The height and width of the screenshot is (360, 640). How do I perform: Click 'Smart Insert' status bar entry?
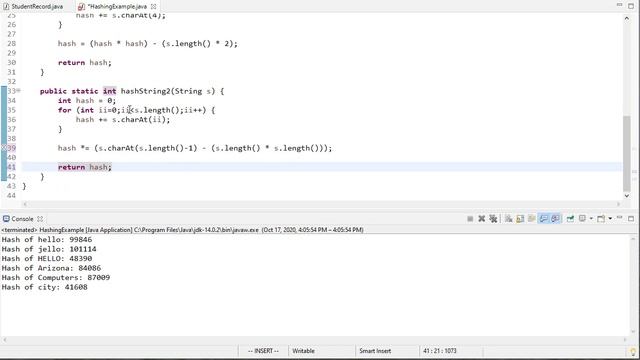[x=375, y=351]
